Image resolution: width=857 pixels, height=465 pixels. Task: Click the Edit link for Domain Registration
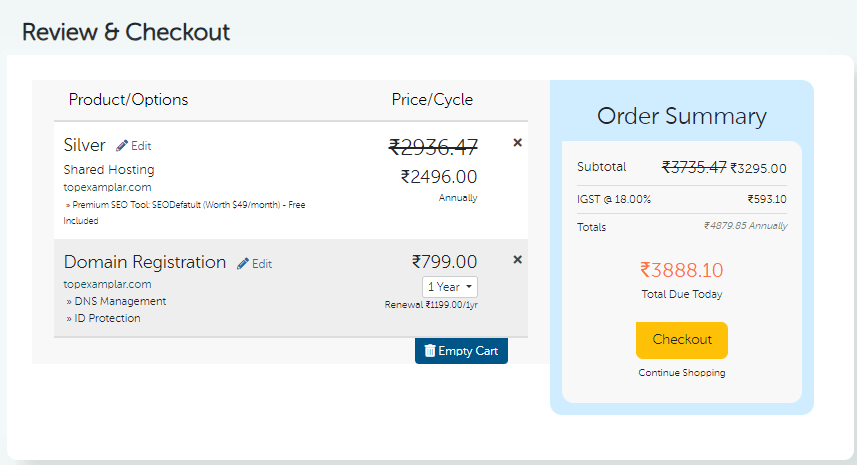(x=262, y=264)
